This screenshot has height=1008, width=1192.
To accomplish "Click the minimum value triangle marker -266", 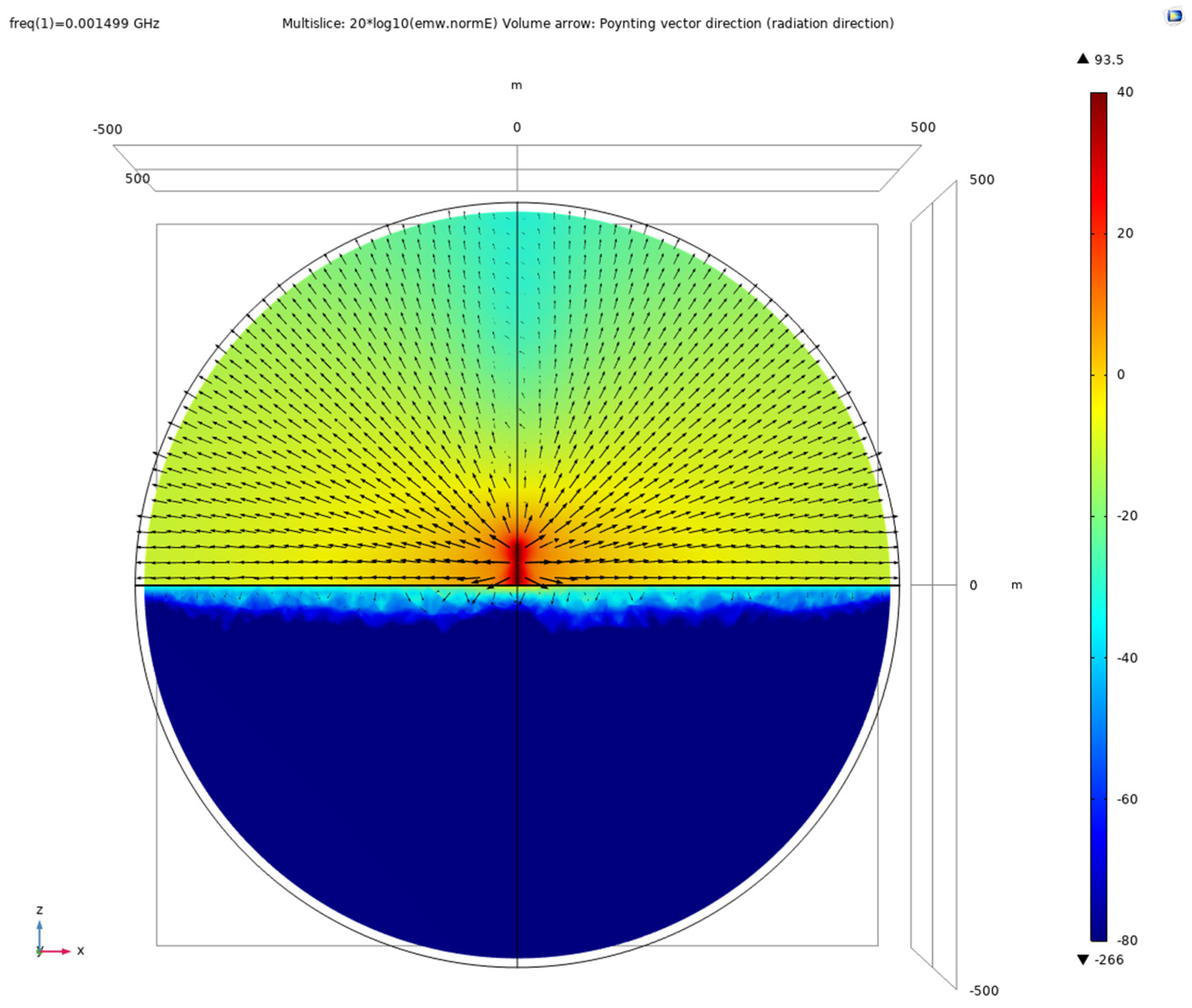I will pos(1082,959).
